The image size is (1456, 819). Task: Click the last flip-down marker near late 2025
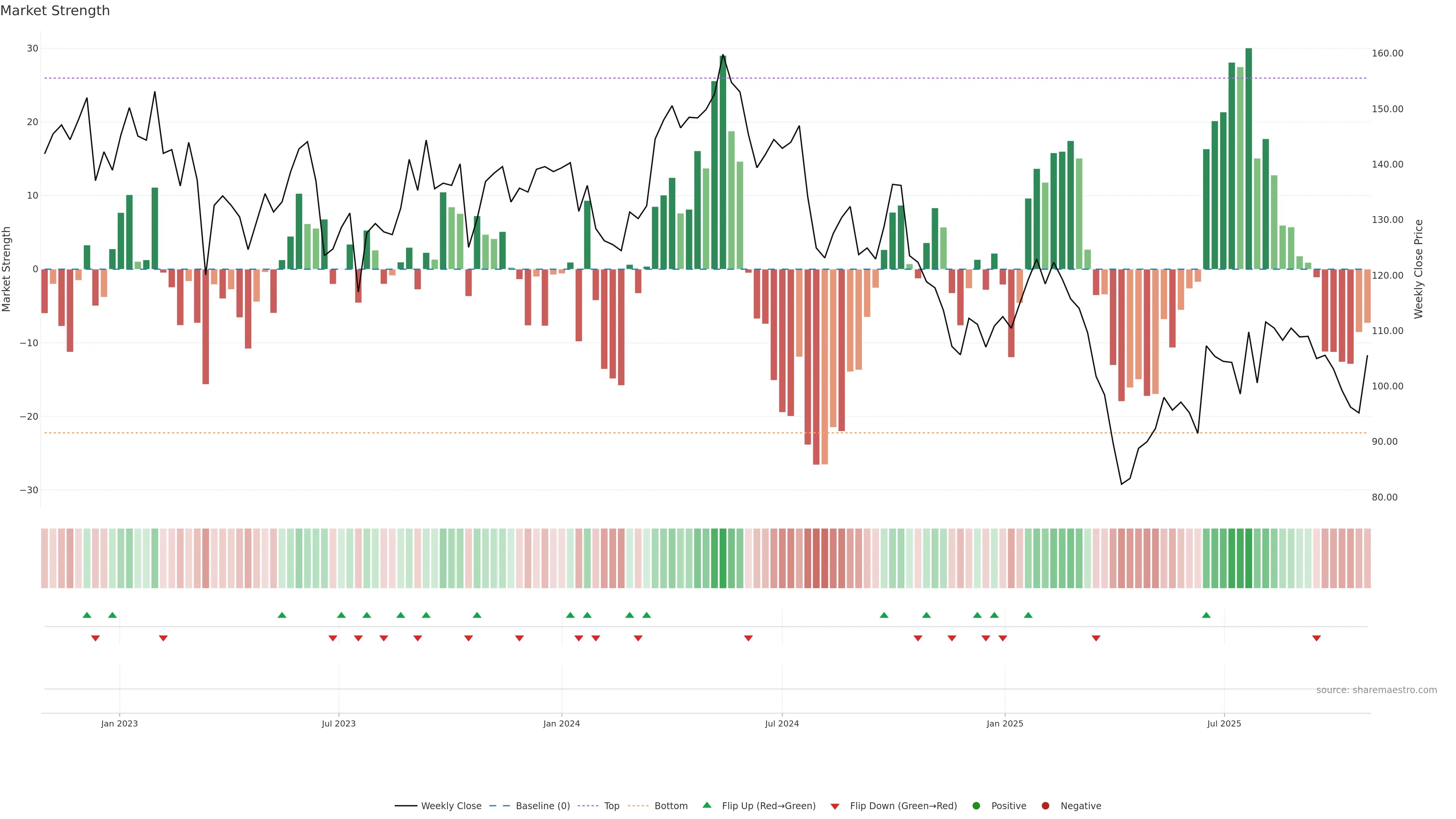[x=1316, y=638]
